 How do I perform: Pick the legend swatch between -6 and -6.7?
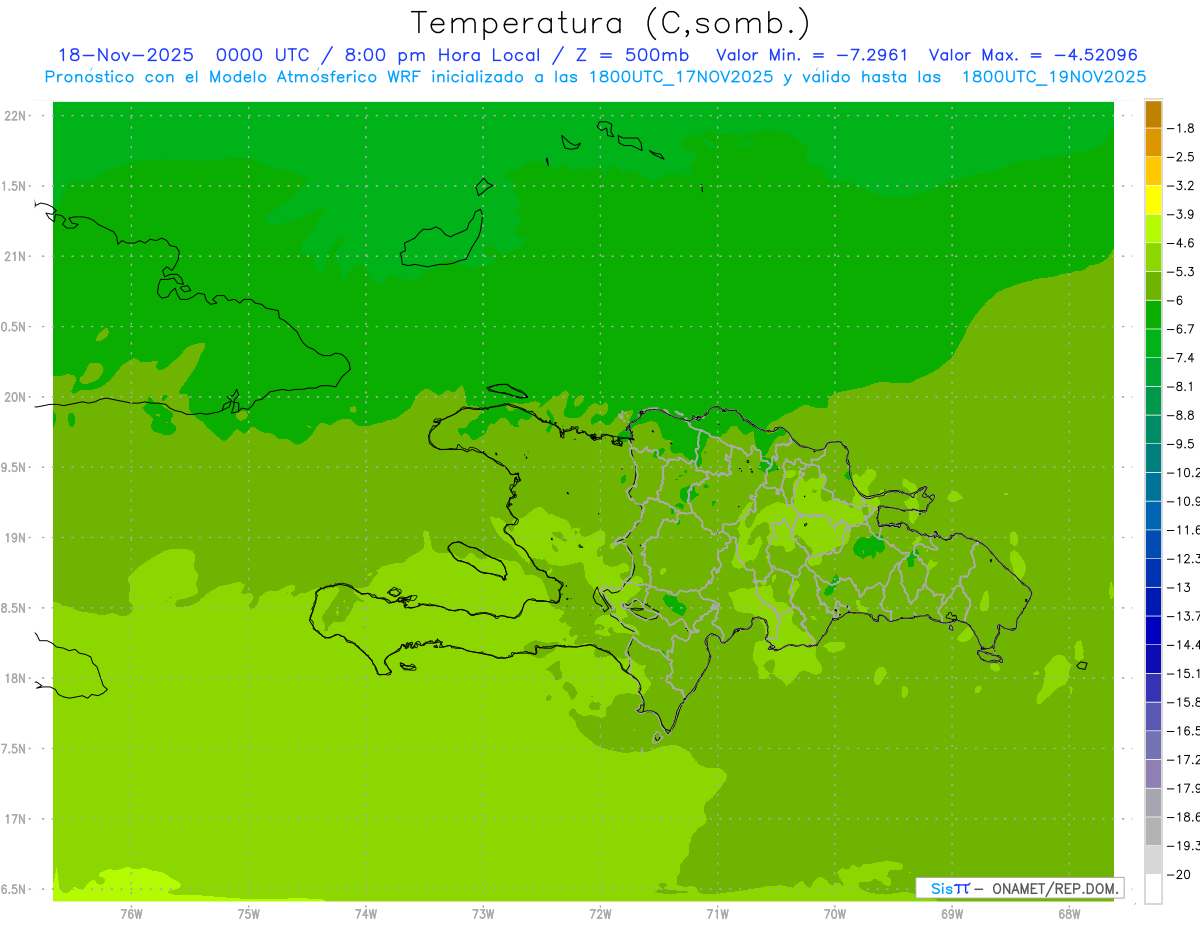[1153, 316]
